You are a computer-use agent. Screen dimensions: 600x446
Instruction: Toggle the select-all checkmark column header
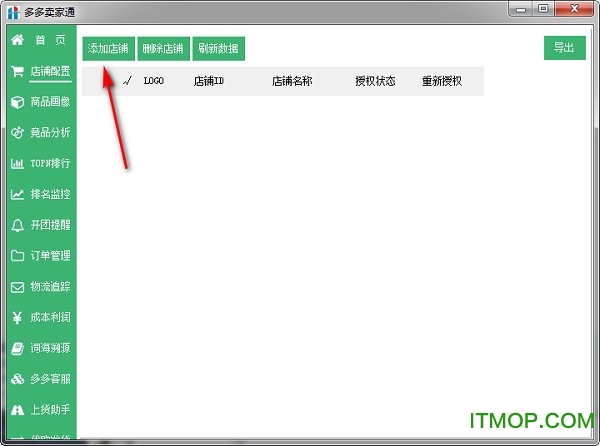point(126,81)
